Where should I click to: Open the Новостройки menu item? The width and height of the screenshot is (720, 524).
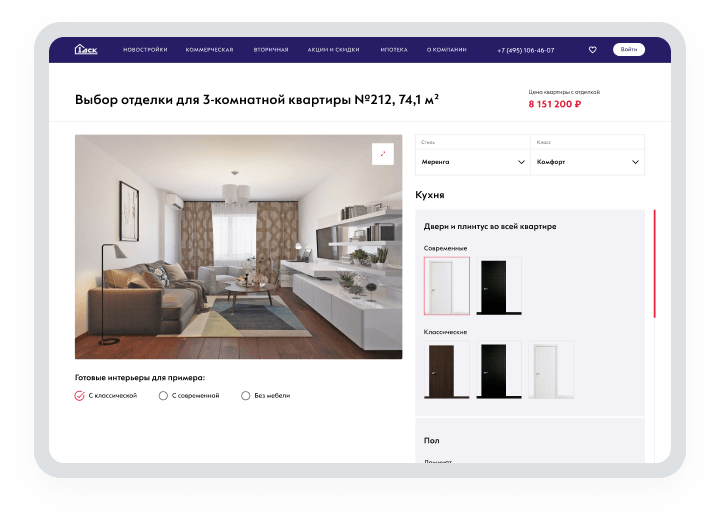click(x=145, y=49)
